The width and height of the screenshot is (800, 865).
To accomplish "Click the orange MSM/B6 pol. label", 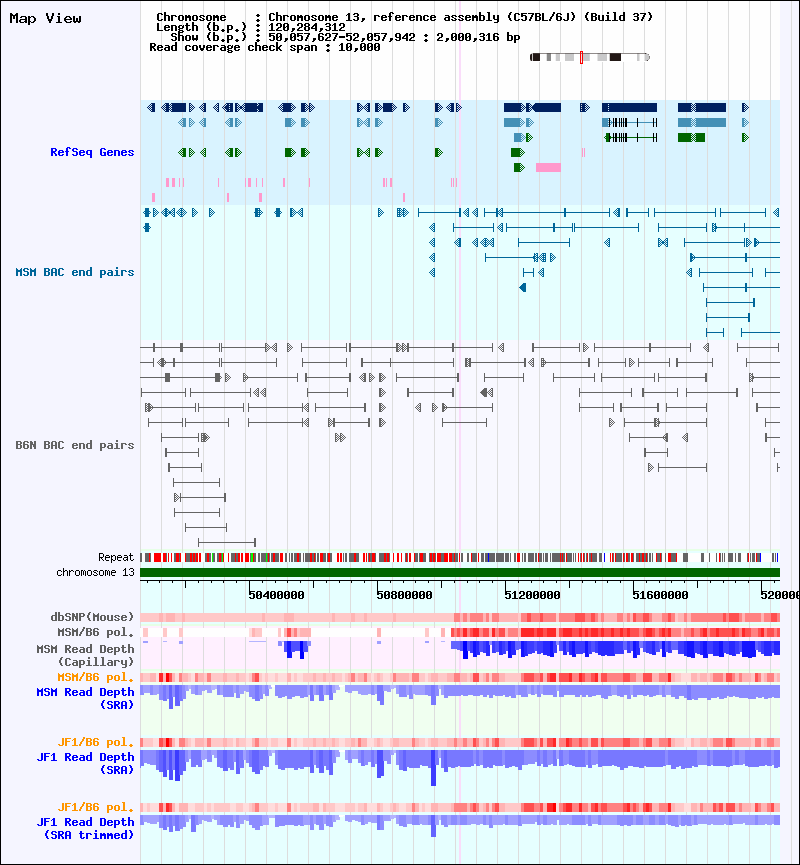I will tap(96, 677).
